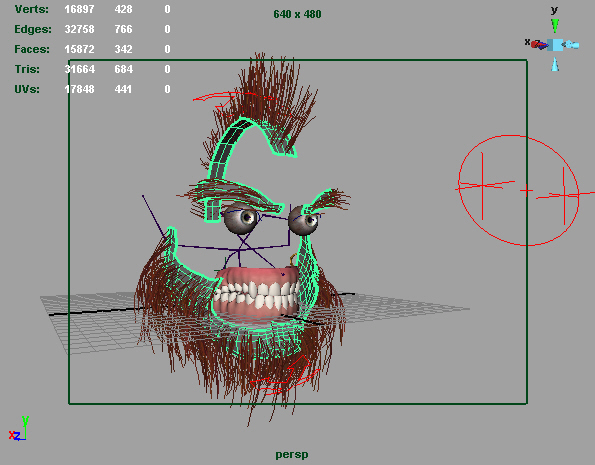Screen dimensions: 595x465
Task: Click the cyan cone right of view cube center
Action: click(571, 45)
